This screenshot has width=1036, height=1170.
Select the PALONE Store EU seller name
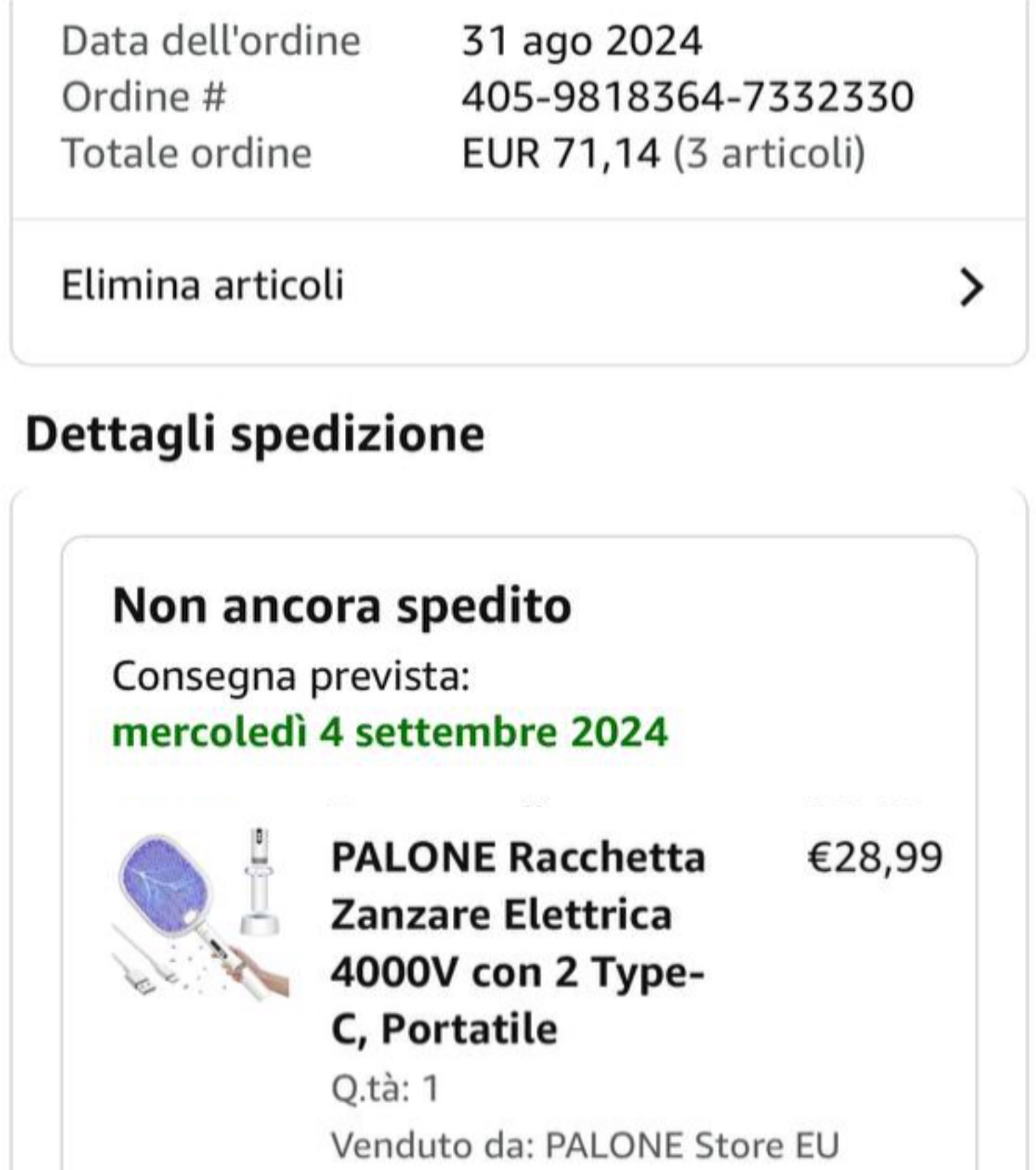click(x=691, y=1145)
